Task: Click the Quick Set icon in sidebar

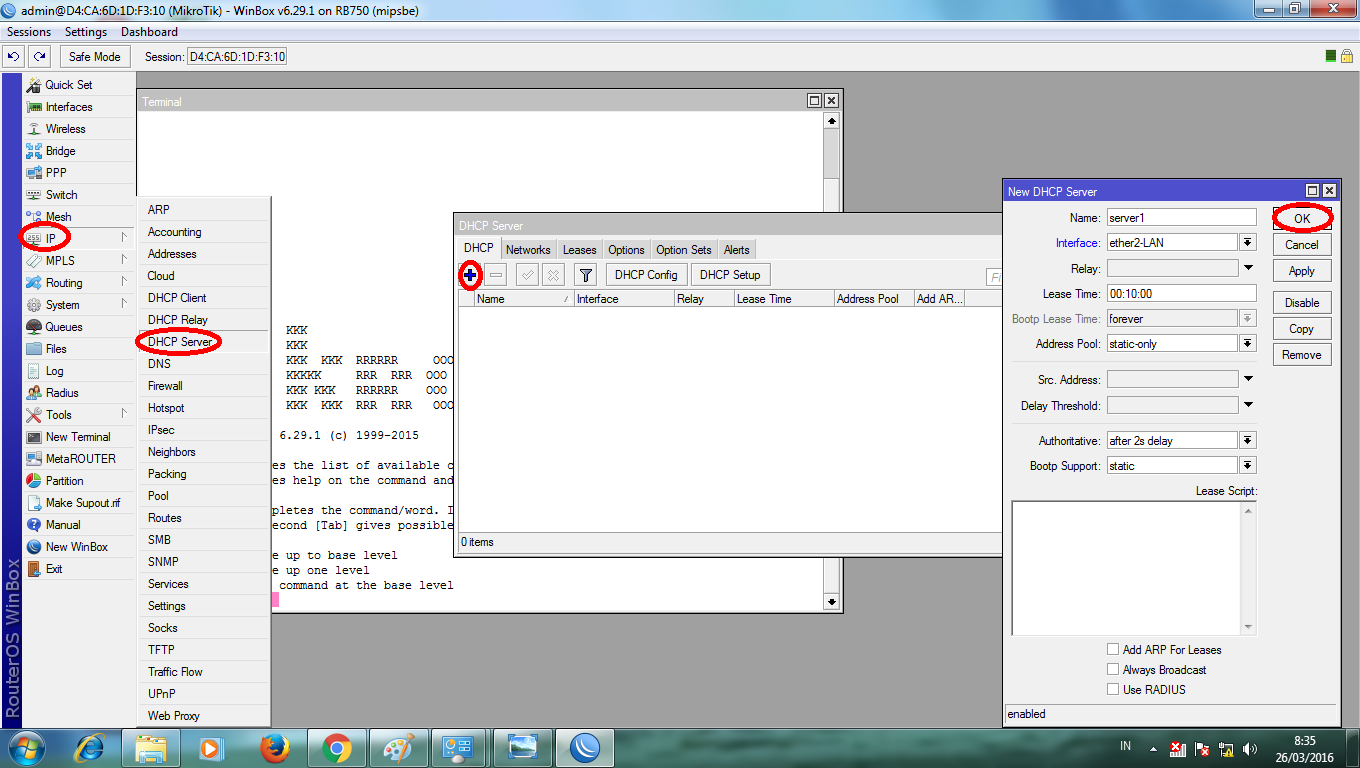Action: [x=34, y=85]
